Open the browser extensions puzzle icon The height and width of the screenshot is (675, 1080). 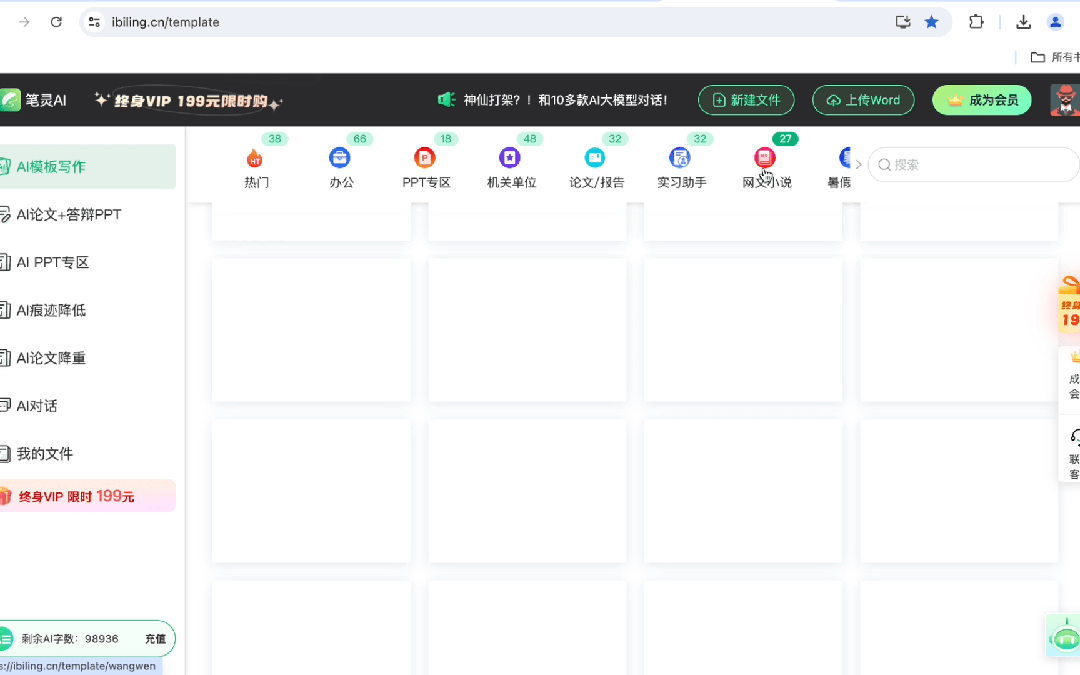click(976, 22)
